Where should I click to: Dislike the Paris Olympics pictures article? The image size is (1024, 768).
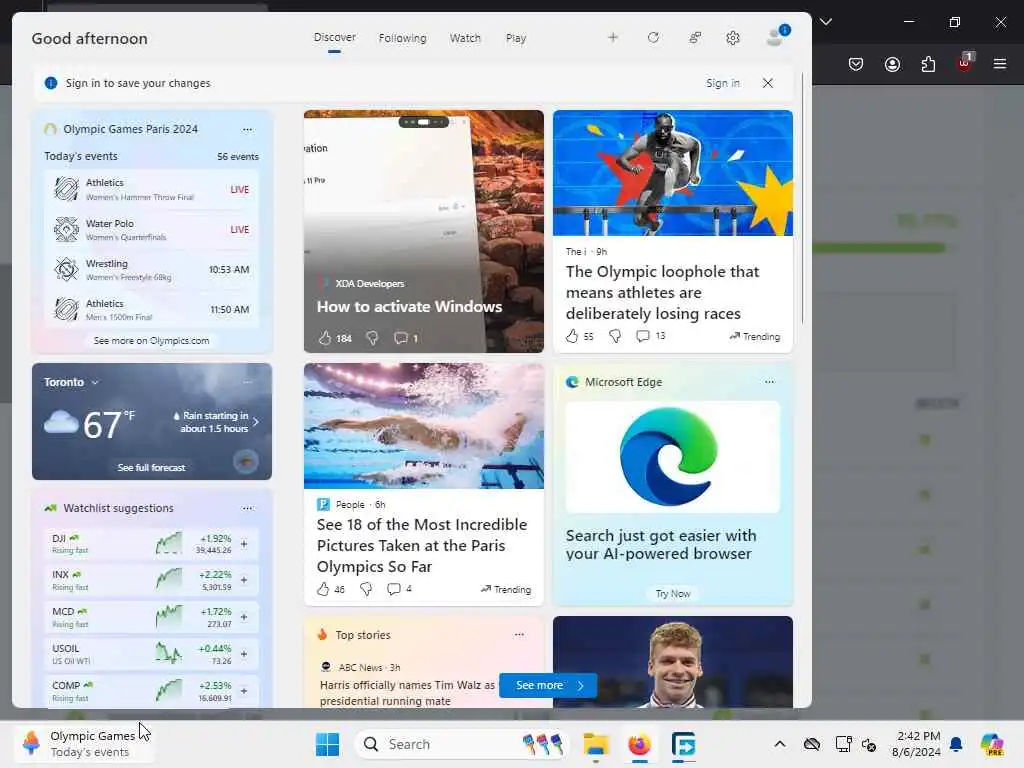[366, 589]
